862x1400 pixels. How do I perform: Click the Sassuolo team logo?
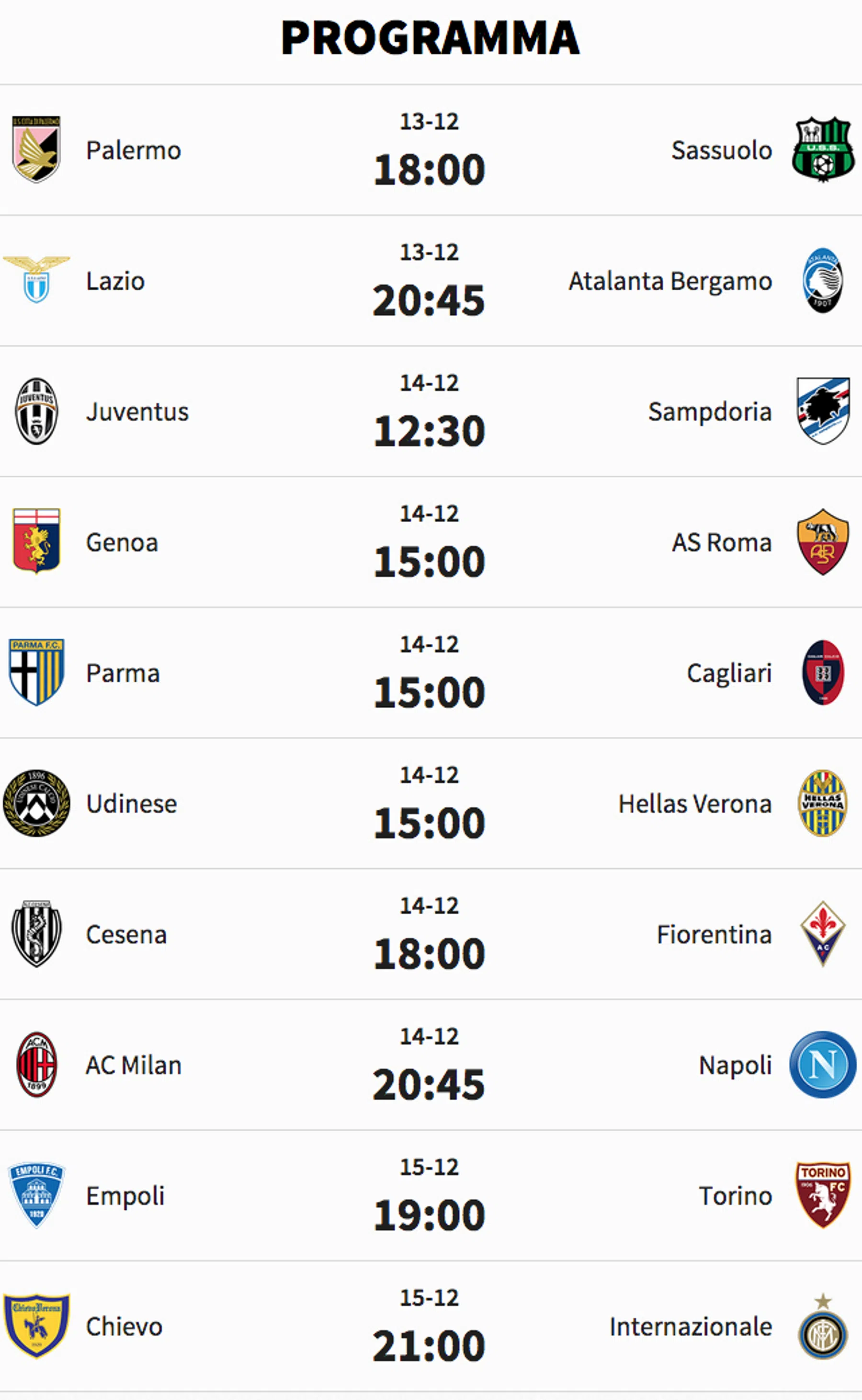[x=823, y=149]
